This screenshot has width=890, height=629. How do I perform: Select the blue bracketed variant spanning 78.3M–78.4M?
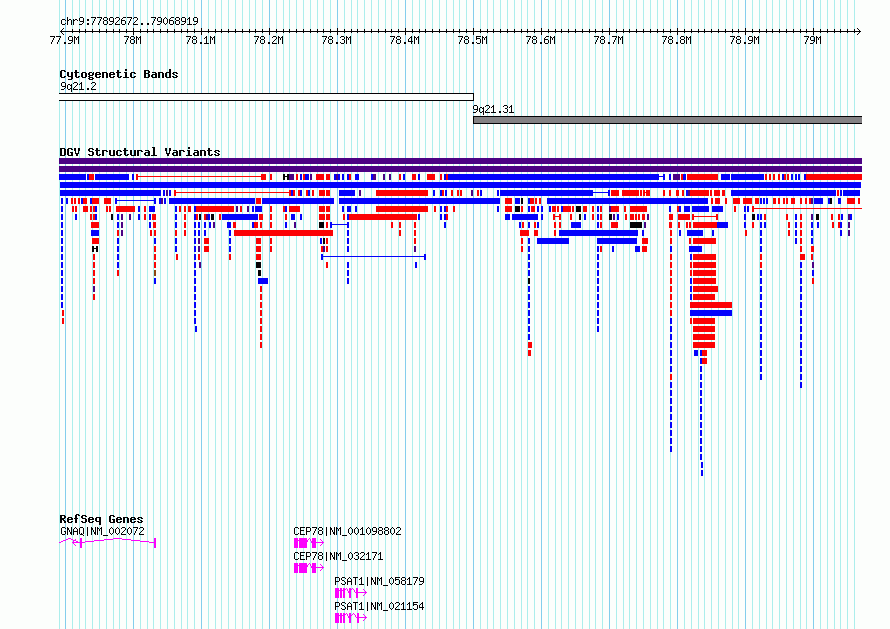pos(373,257)
